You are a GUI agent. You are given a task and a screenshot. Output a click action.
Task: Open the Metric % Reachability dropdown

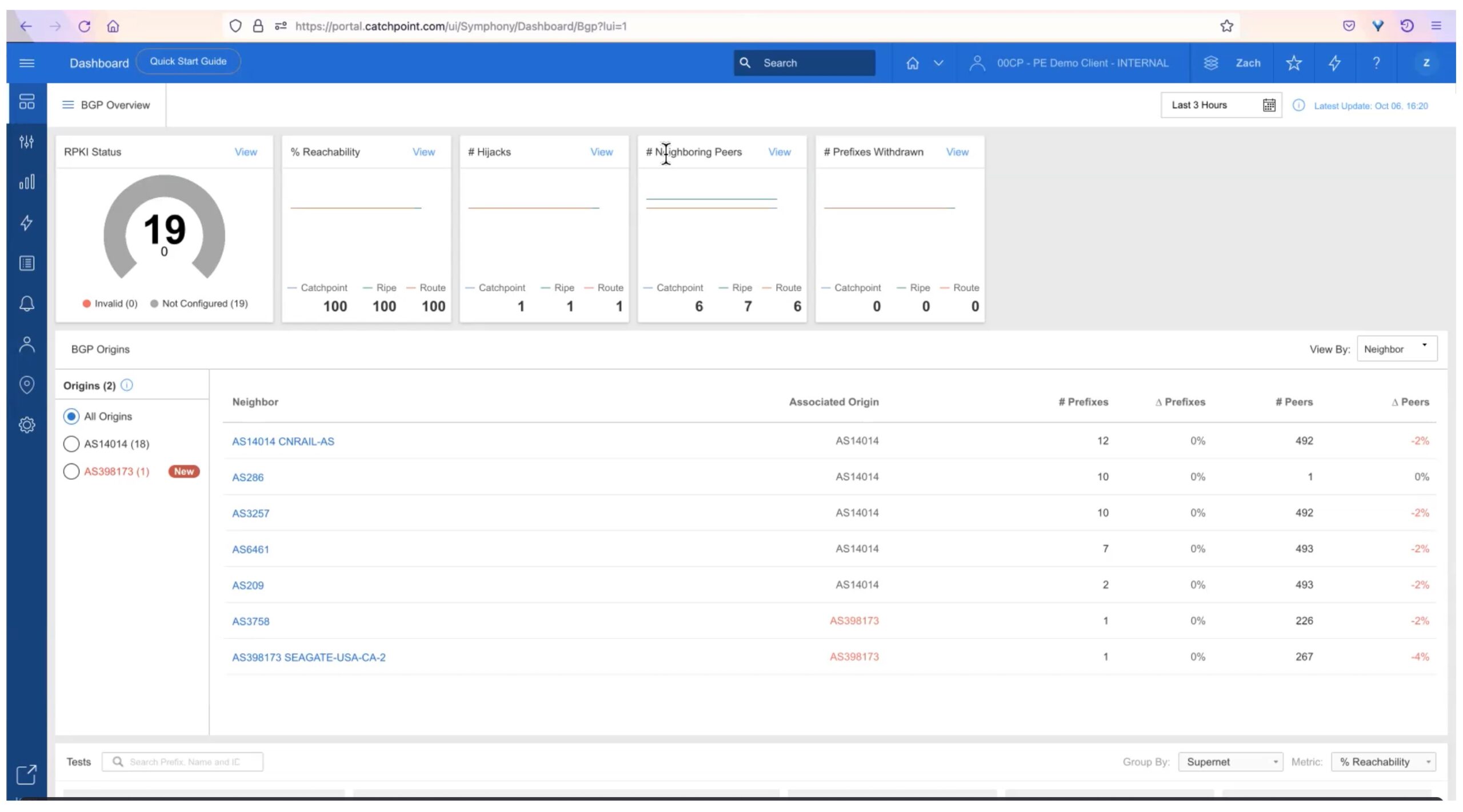click(x=1383, y=762)
